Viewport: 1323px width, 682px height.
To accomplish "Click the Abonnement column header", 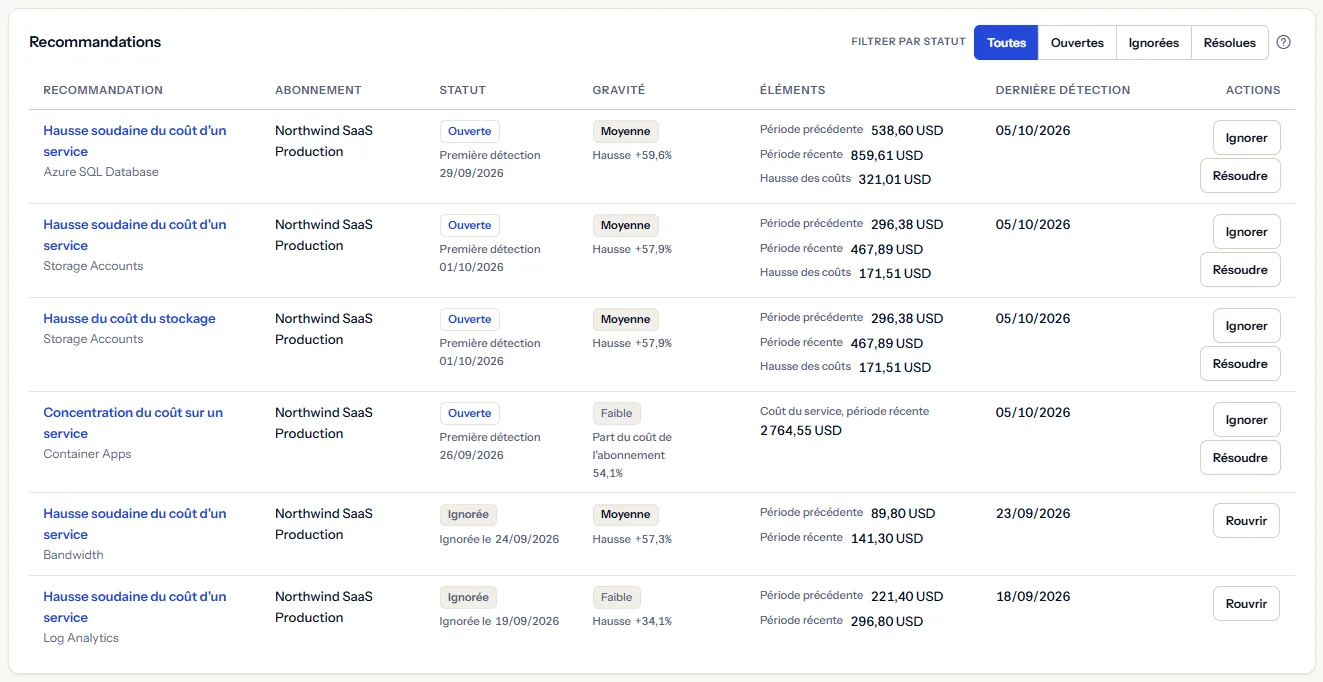I will (x=318, y=90).
